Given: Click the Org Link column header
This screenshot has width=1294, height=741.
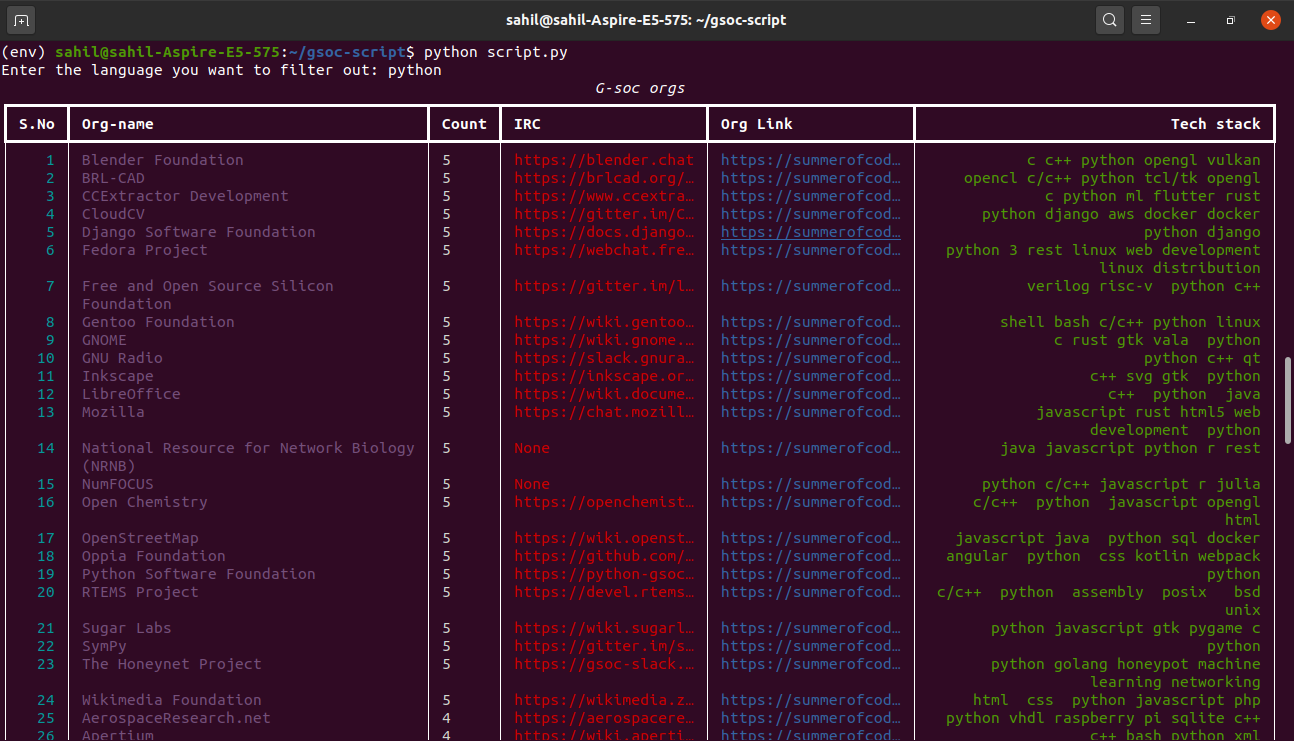Looking at the screenshot, I should tap(757, 124).
